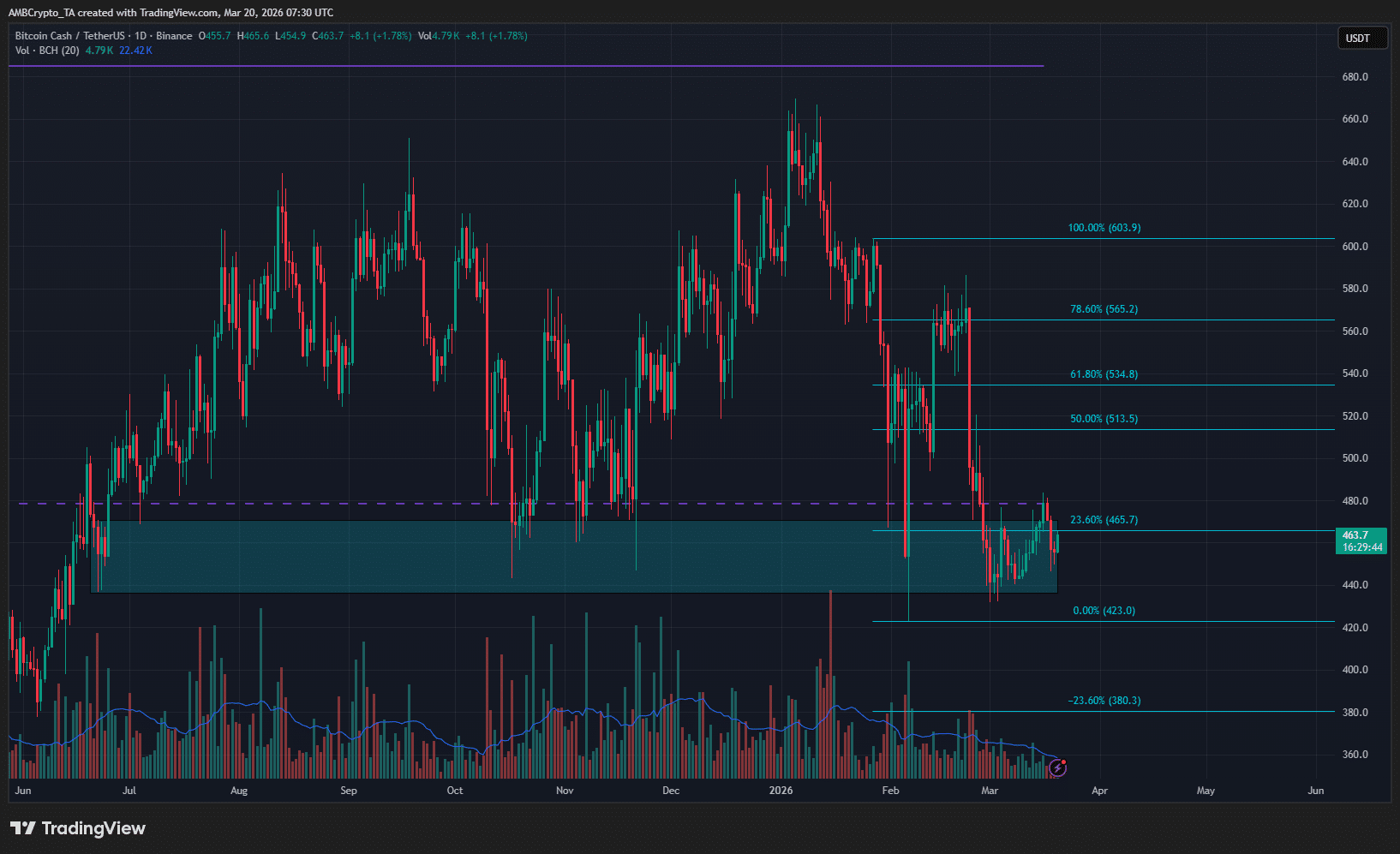1400x854 pixels.
Task: Open the USDT currency button at top right
Action: coord(1361,38)
